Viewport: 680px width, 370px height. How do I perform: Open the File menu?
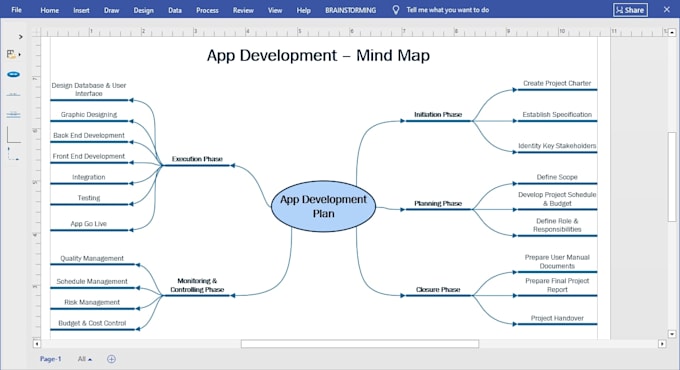(x=16, y=10)
